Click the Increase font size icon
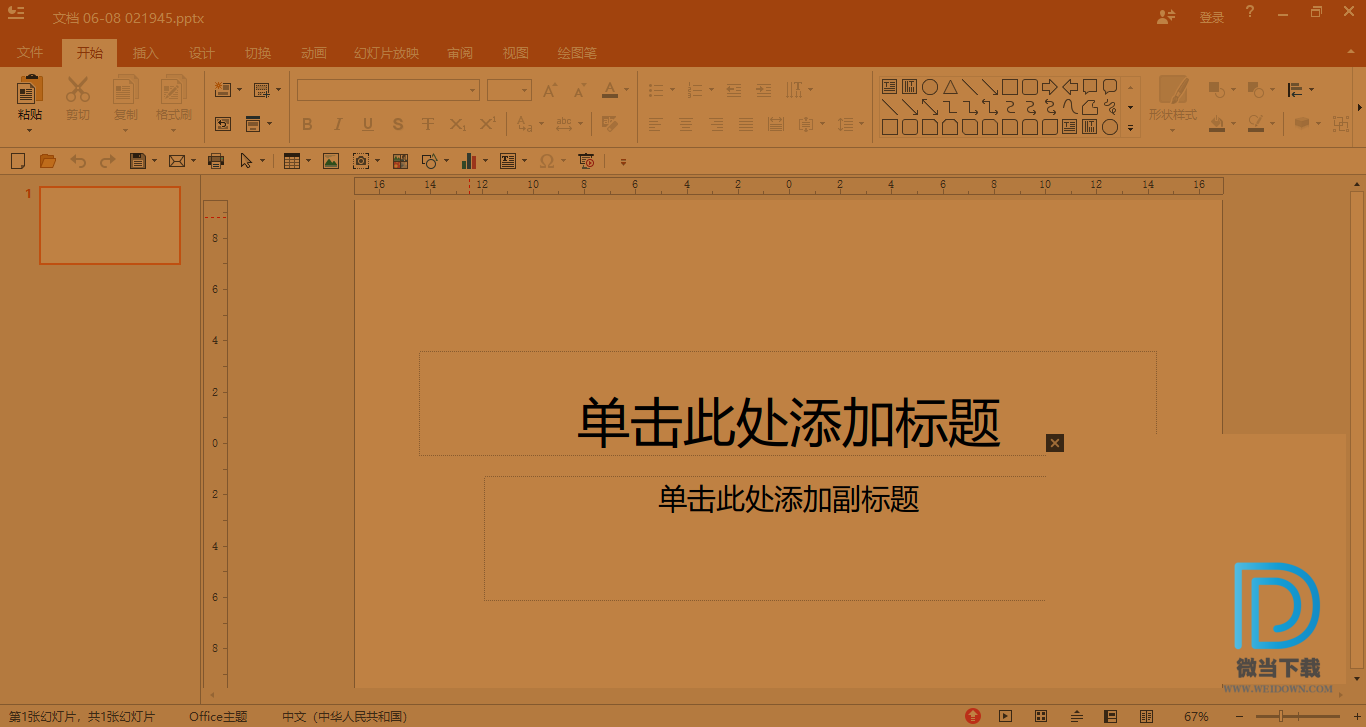 pos(549,90)
